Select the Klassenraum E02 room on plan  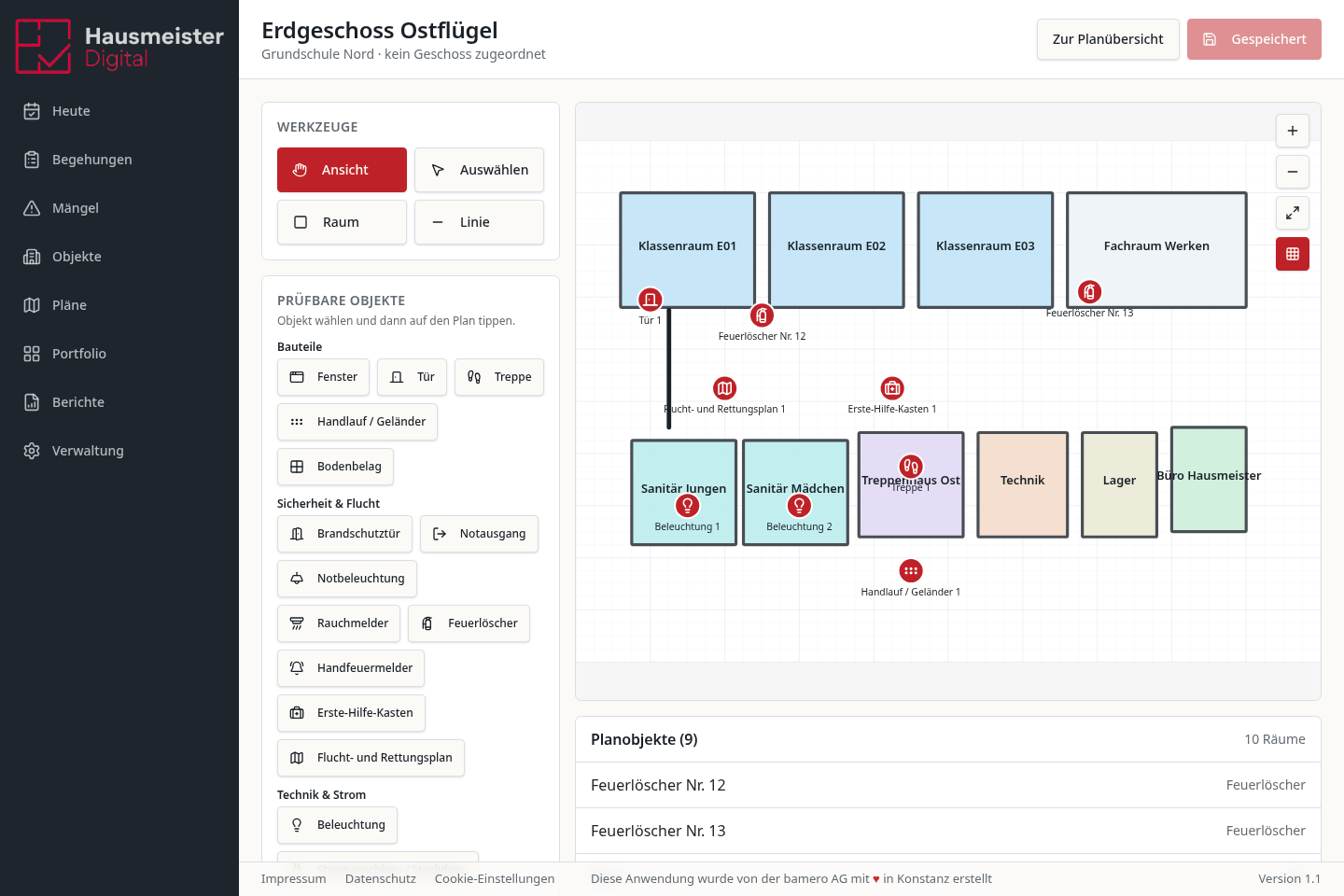click(x=836, y=250)
